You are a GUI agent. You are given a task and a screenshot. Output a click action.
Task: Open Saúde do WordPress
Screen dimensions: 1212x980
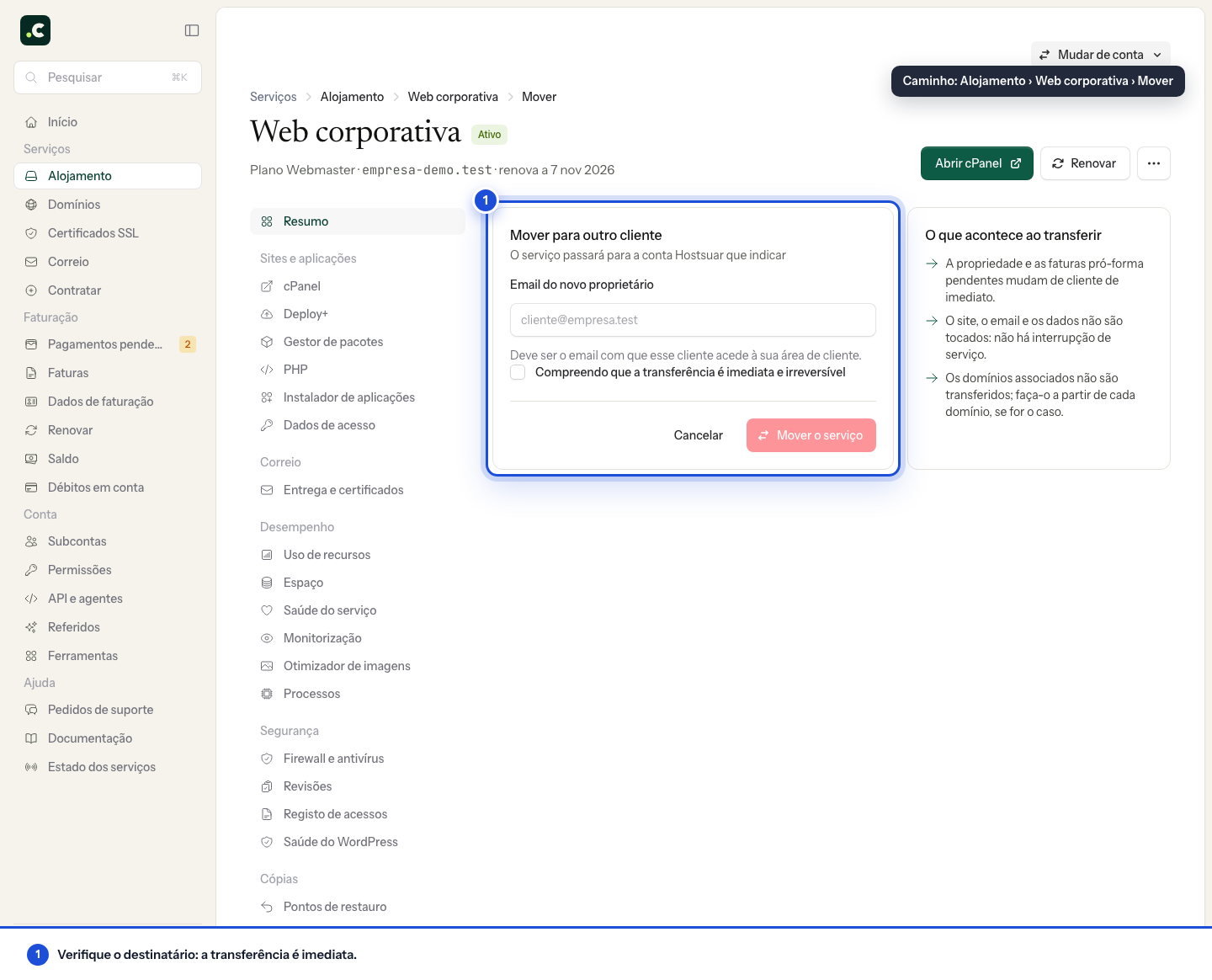(x=358, y=842)
